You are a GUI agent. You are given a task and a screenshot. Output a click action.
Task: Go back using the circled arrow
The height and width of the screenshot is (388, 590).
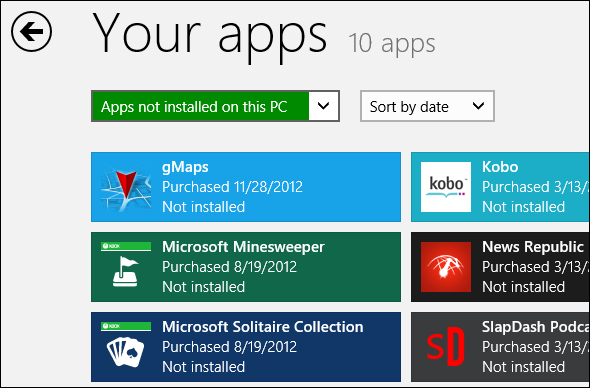click(x=32, y=31)
